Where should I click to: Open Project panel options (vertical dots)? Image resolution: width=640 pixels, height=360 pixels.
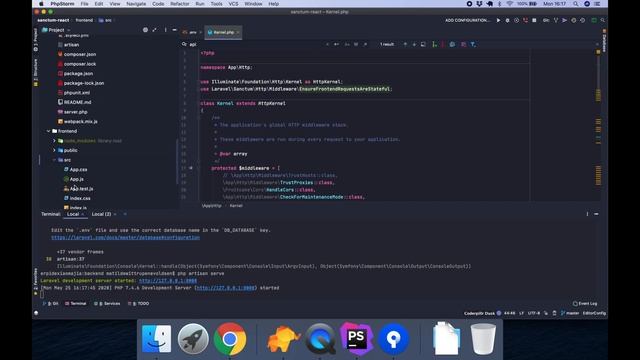click(x=165, y=30)
